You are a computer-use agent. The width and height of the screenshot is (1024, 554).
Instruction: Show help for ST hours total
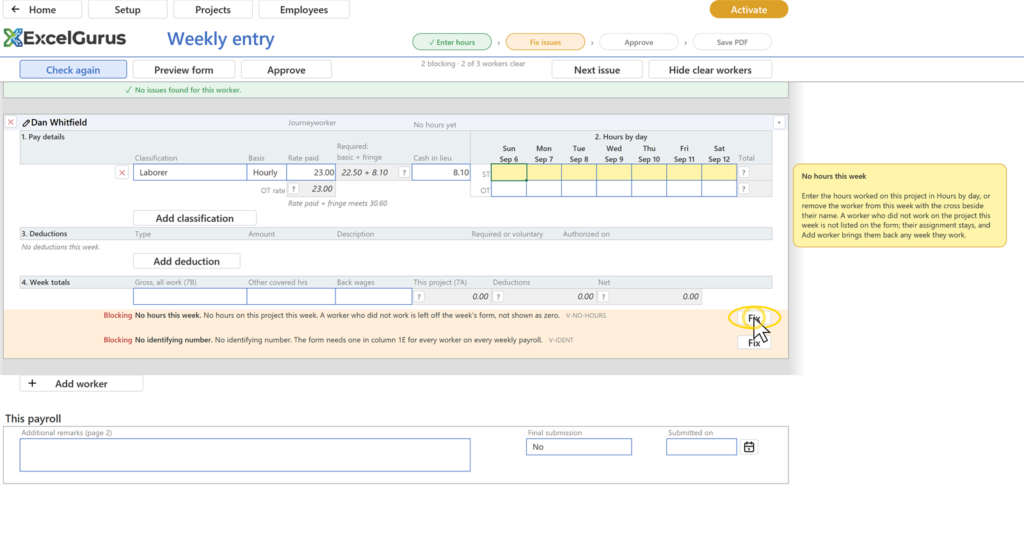pyautogui.click(x=743, y=172)
